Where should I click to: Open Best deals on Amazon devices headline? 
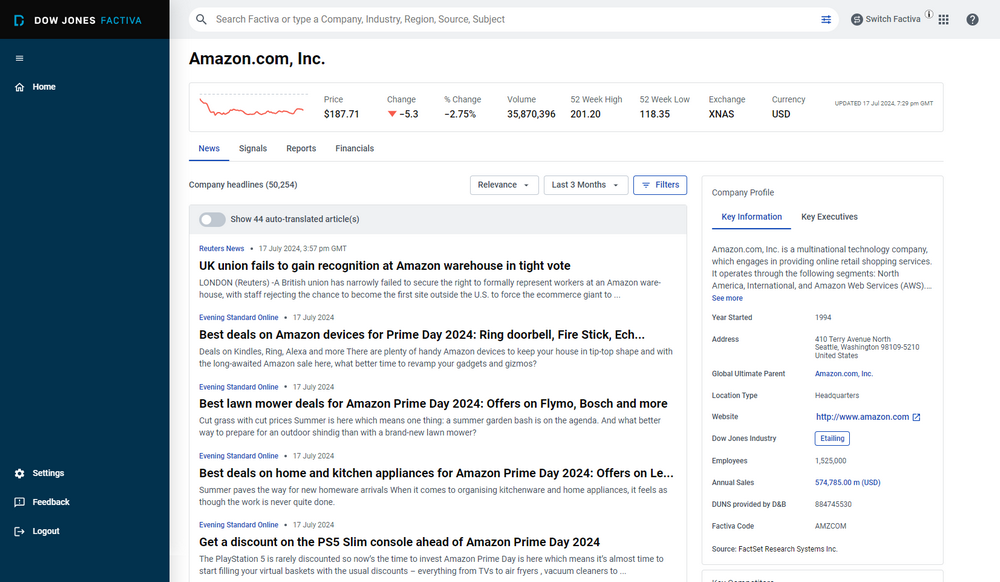point(422,335)
